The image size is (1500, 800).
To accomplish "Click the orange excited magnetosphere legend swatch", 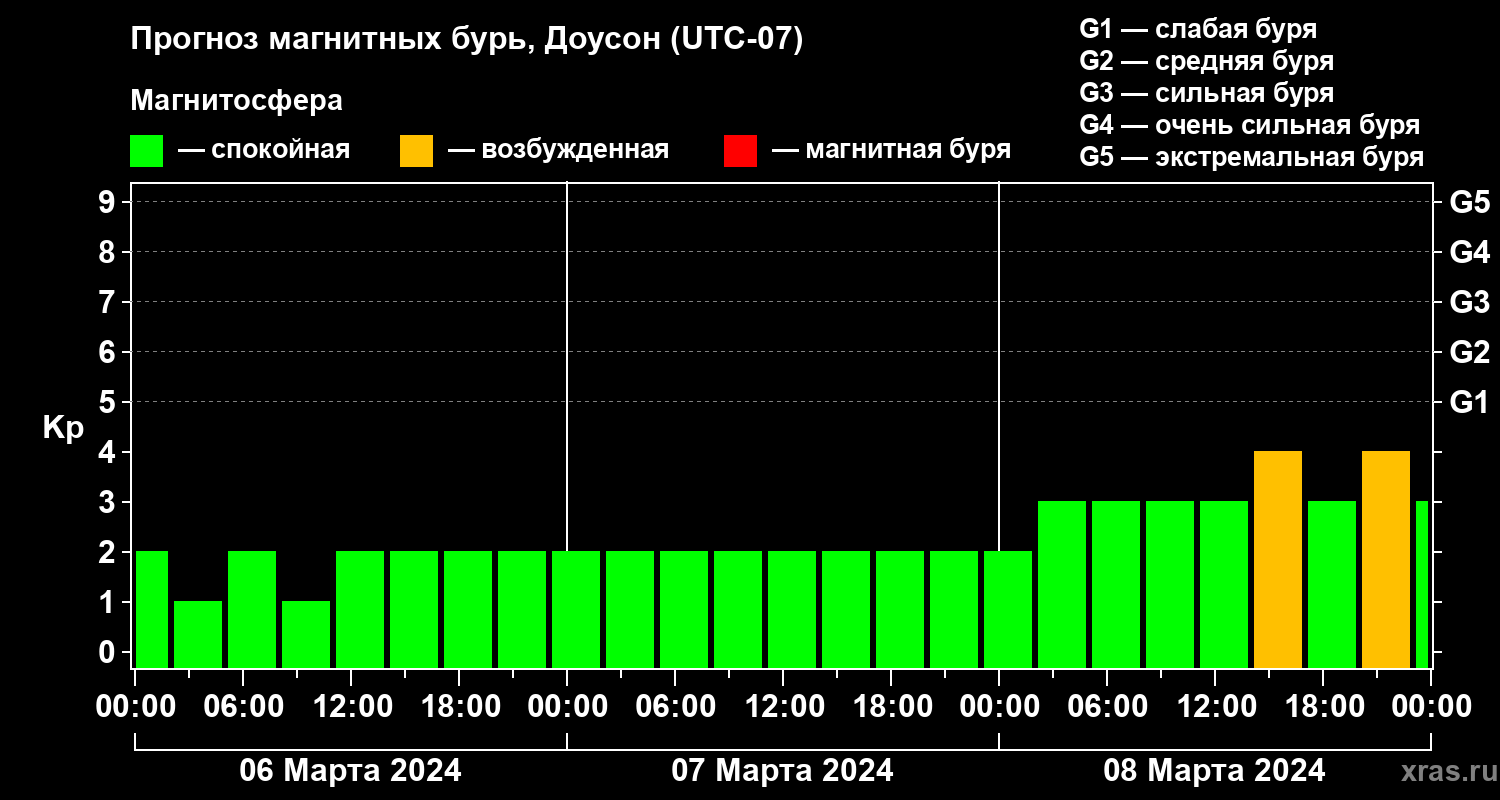I will click(x=416, y=151).
